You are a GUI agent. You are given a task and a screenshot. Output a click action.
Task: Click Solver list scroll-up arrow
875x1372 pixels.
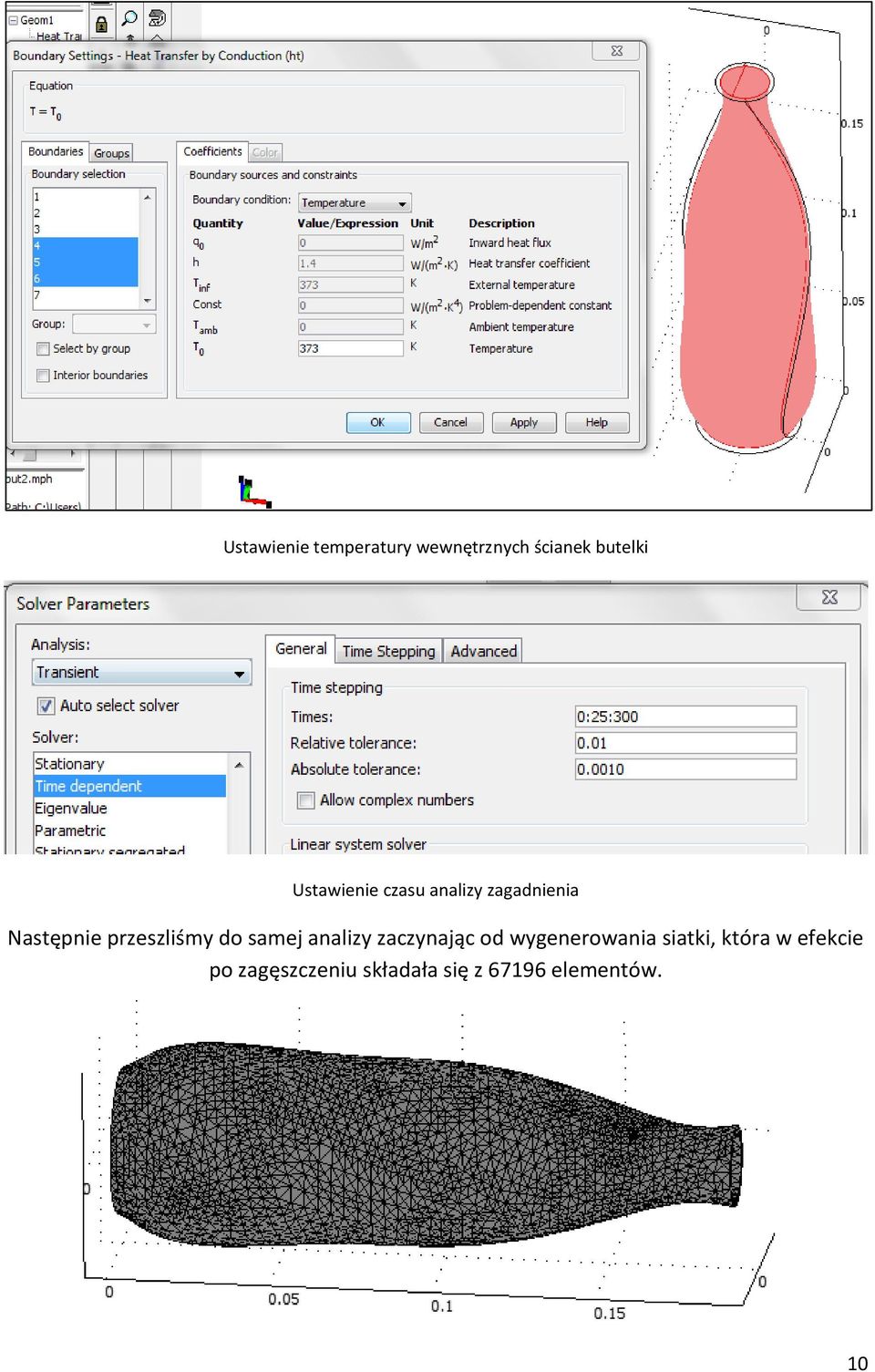(239, 764)
